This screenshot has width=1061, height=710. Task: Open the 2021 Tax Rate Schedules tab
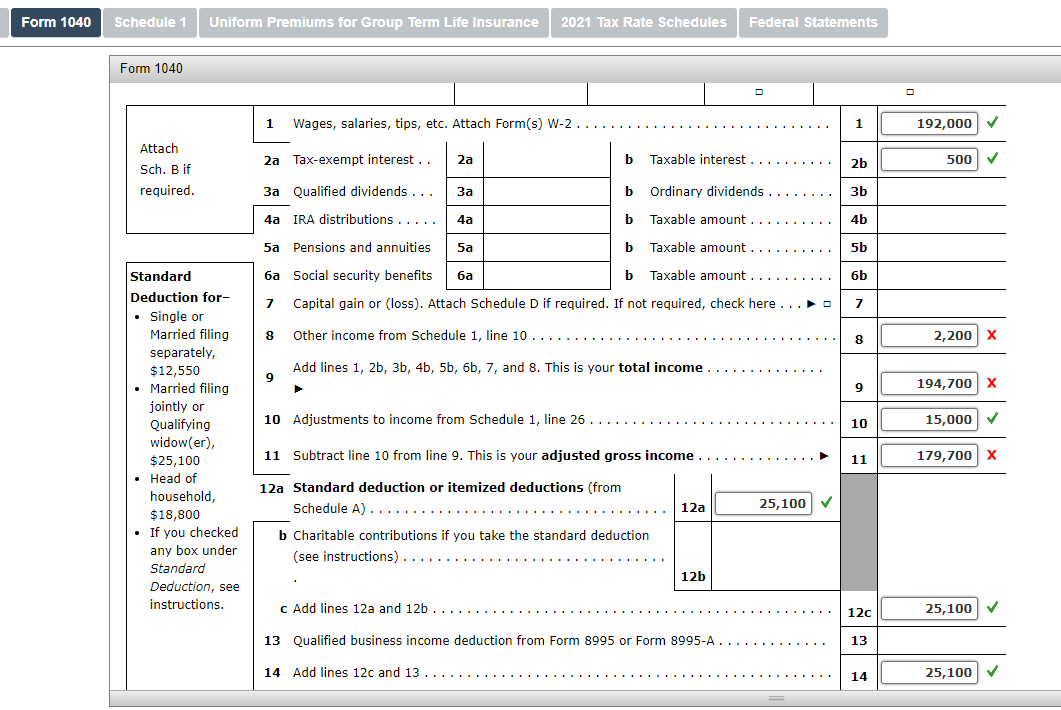pos(644,22)
